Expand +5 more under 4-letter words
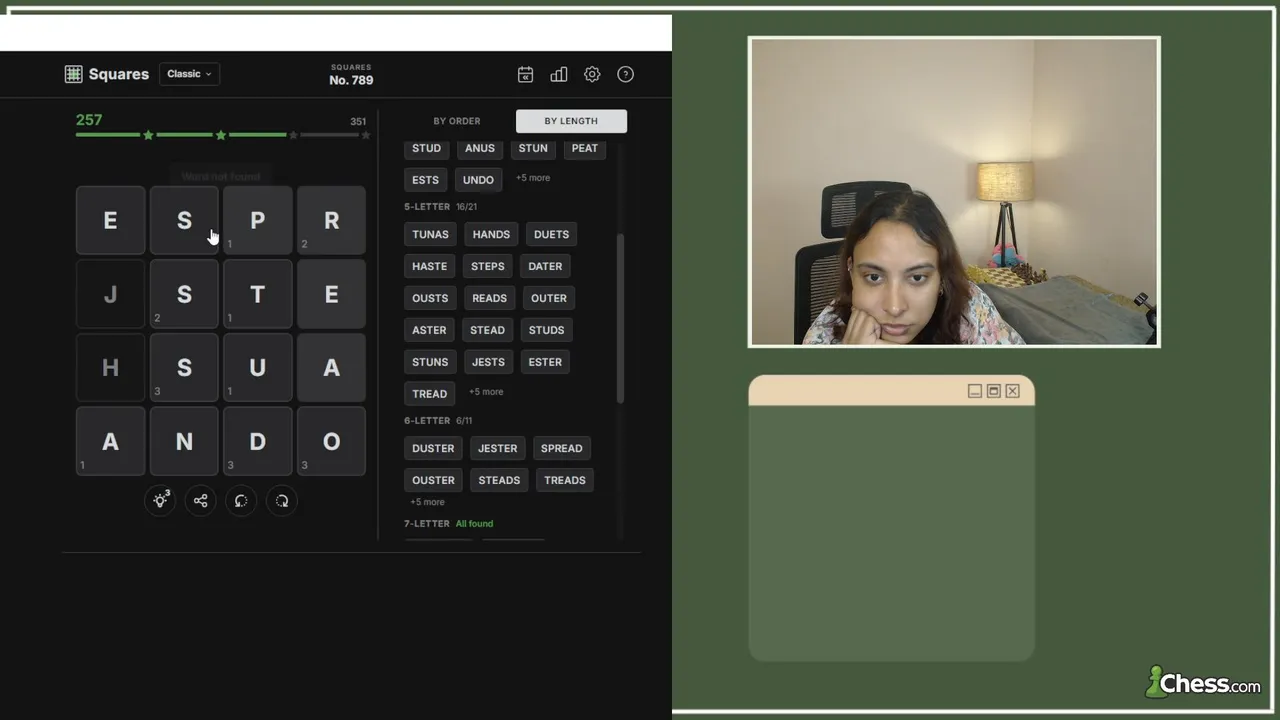 click(x=533, y=178)
